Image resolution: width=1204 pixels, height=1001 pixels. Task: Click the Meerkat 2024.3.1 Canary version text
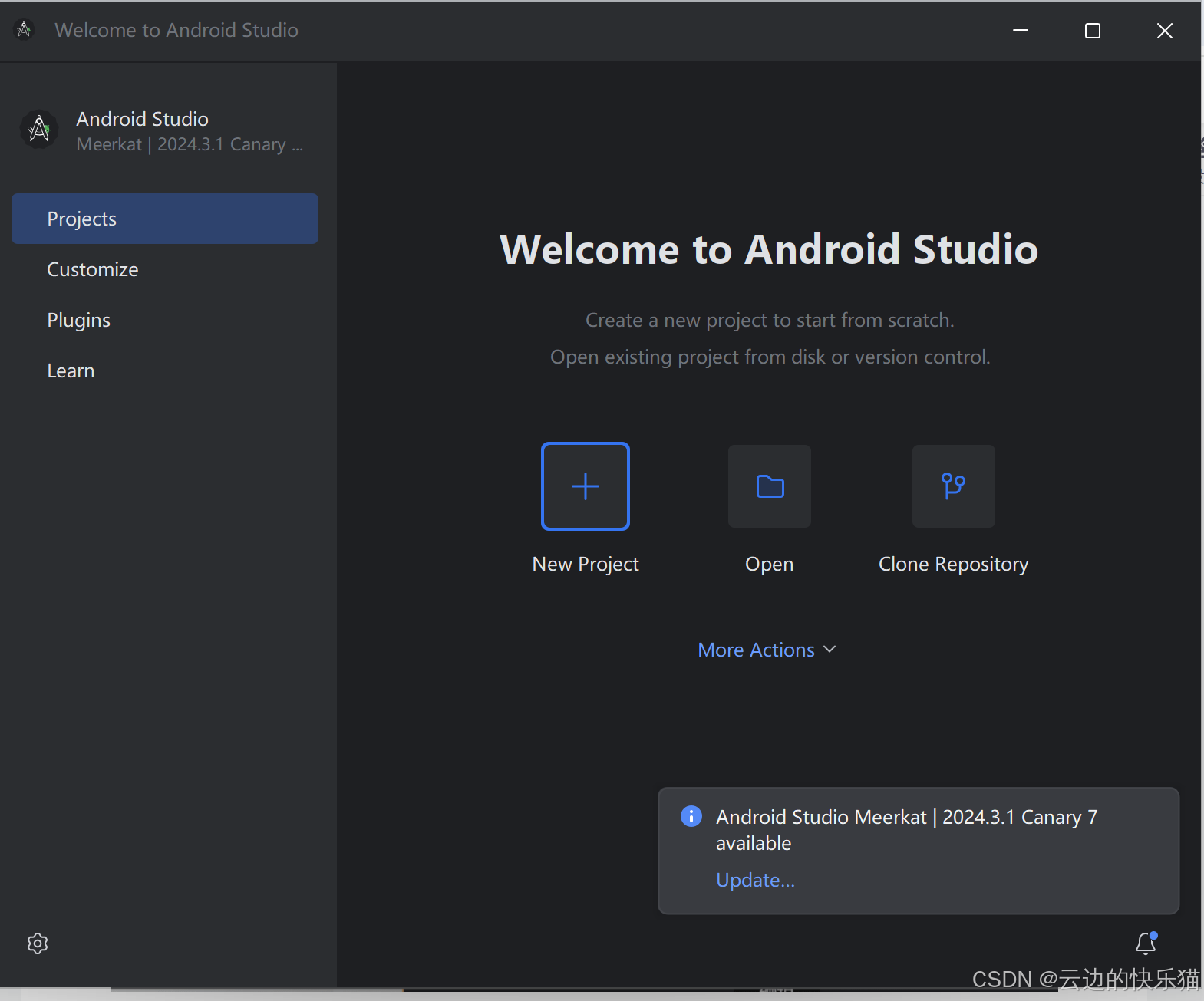coord(190,144)
